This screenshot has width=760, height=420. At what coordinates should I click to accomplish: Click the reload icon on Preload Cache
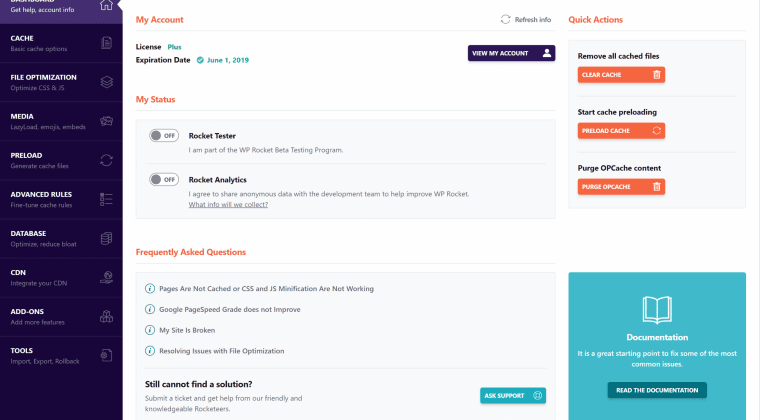click(657, 130)
